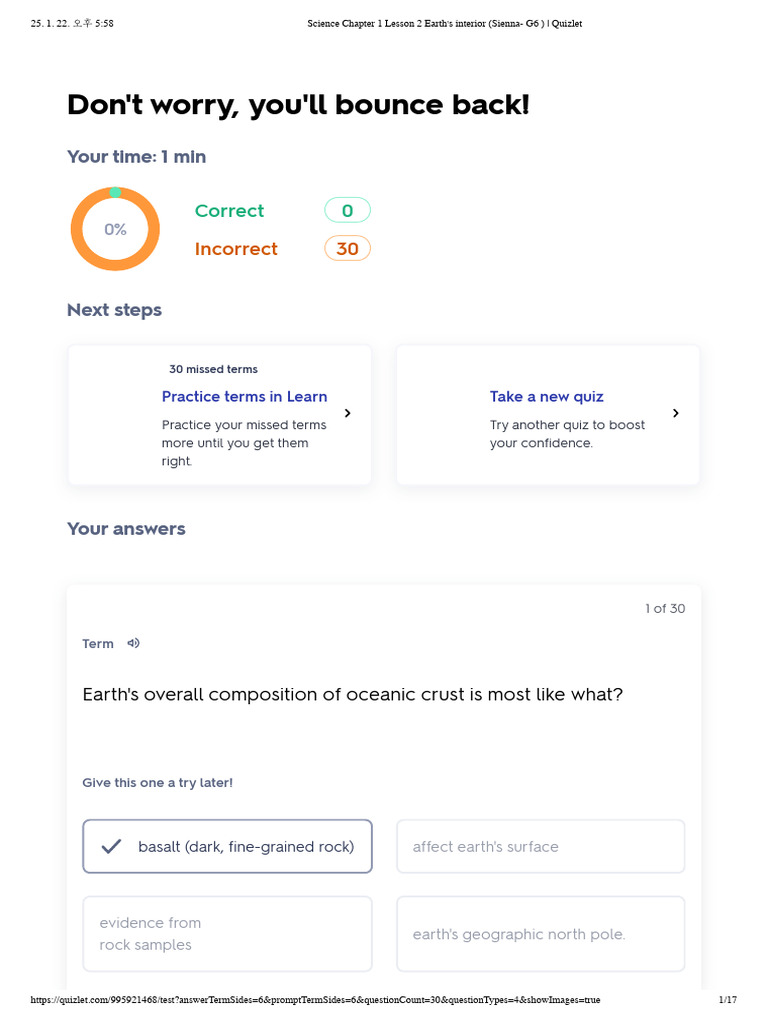The height and width of the screenshot is (1024, 768).
Task: Click the Correct count badge showing 0
Action: click(347, 210)
